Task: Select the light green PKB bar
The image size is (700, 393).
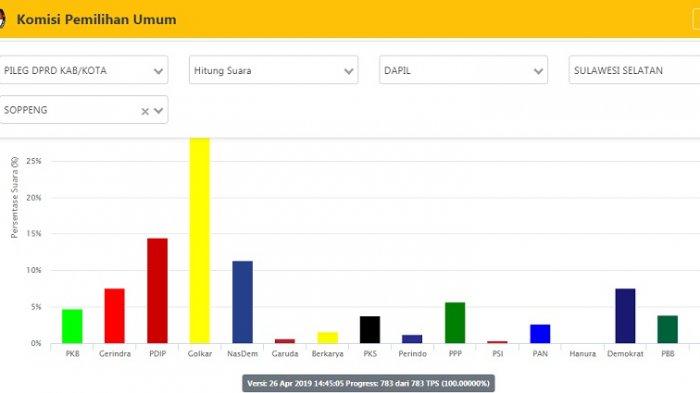Action: [72, 326]
